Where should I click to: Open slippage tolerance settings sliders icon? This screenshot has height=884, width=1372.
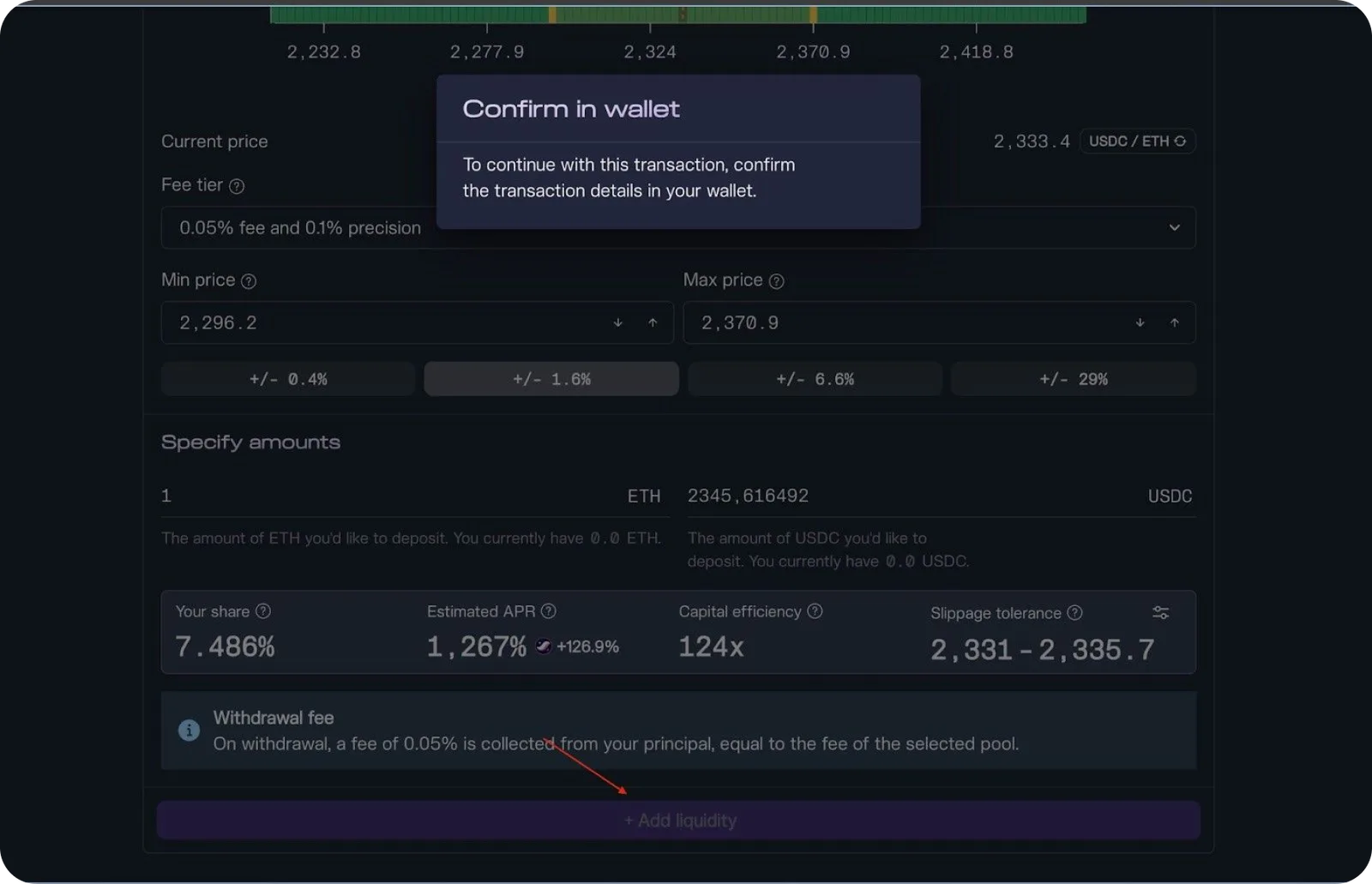[x=1160, y=613]
